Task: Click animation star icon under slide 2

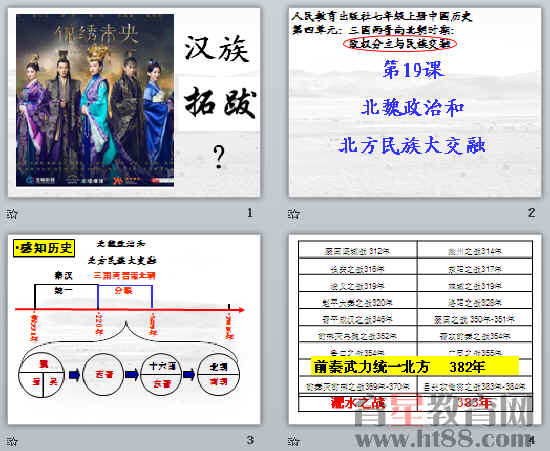Action: coord(294,213)
